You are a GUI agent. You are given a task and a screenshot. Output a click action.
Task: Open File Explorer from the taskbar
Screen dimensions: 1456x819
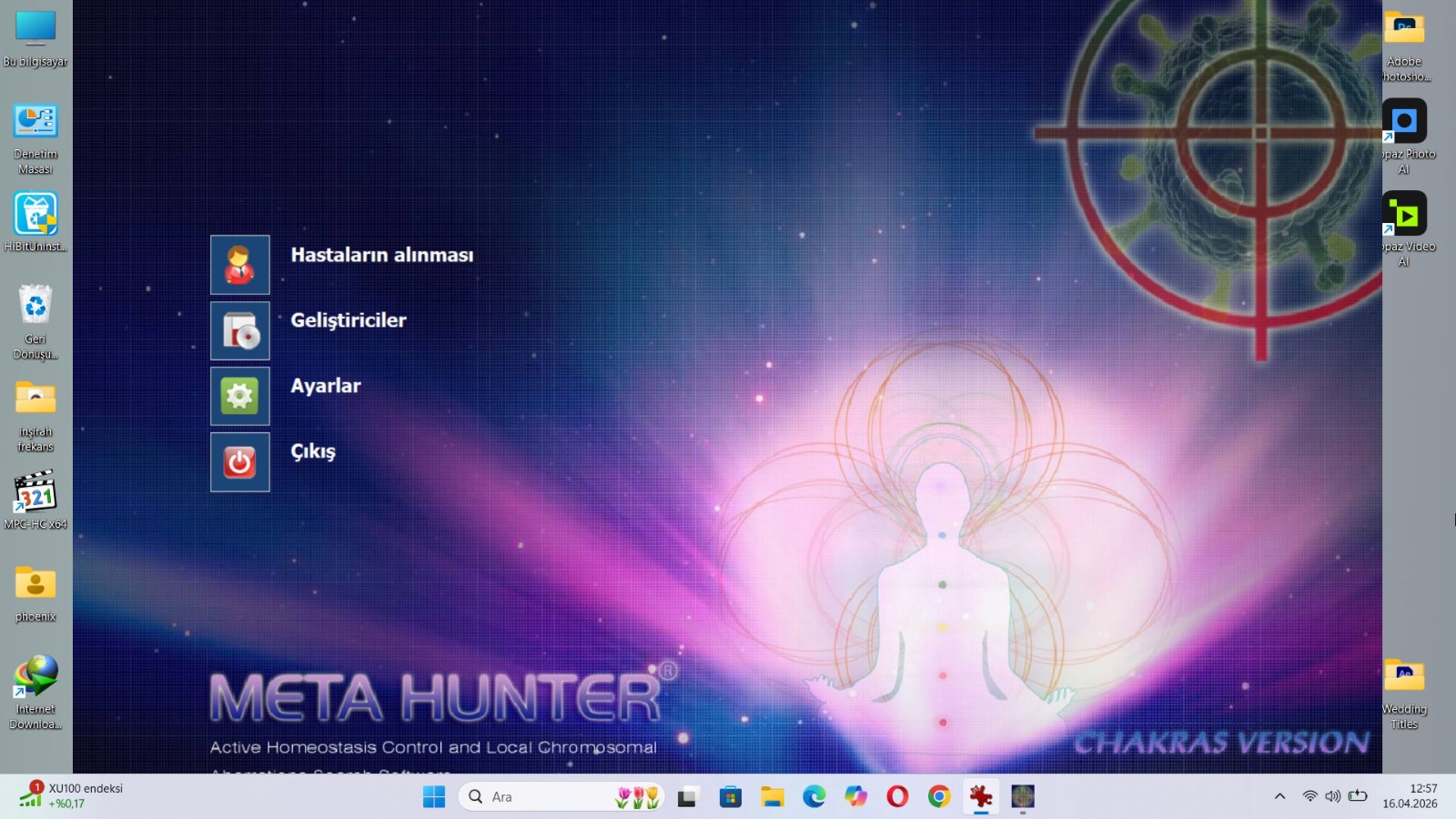[x=773, y=797]
